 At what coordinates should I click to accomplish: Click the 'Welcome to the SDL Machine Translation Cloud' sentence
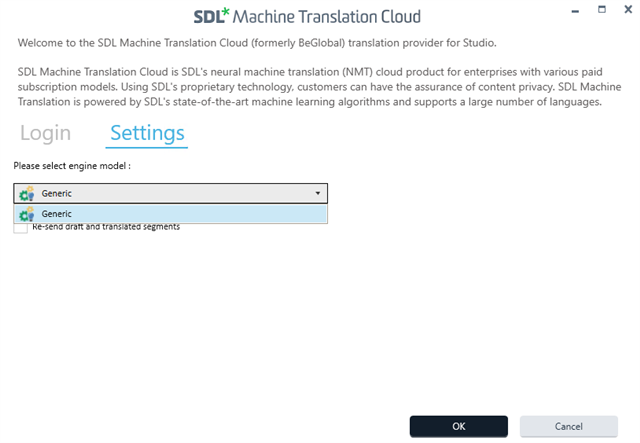[x=257, y=43]
